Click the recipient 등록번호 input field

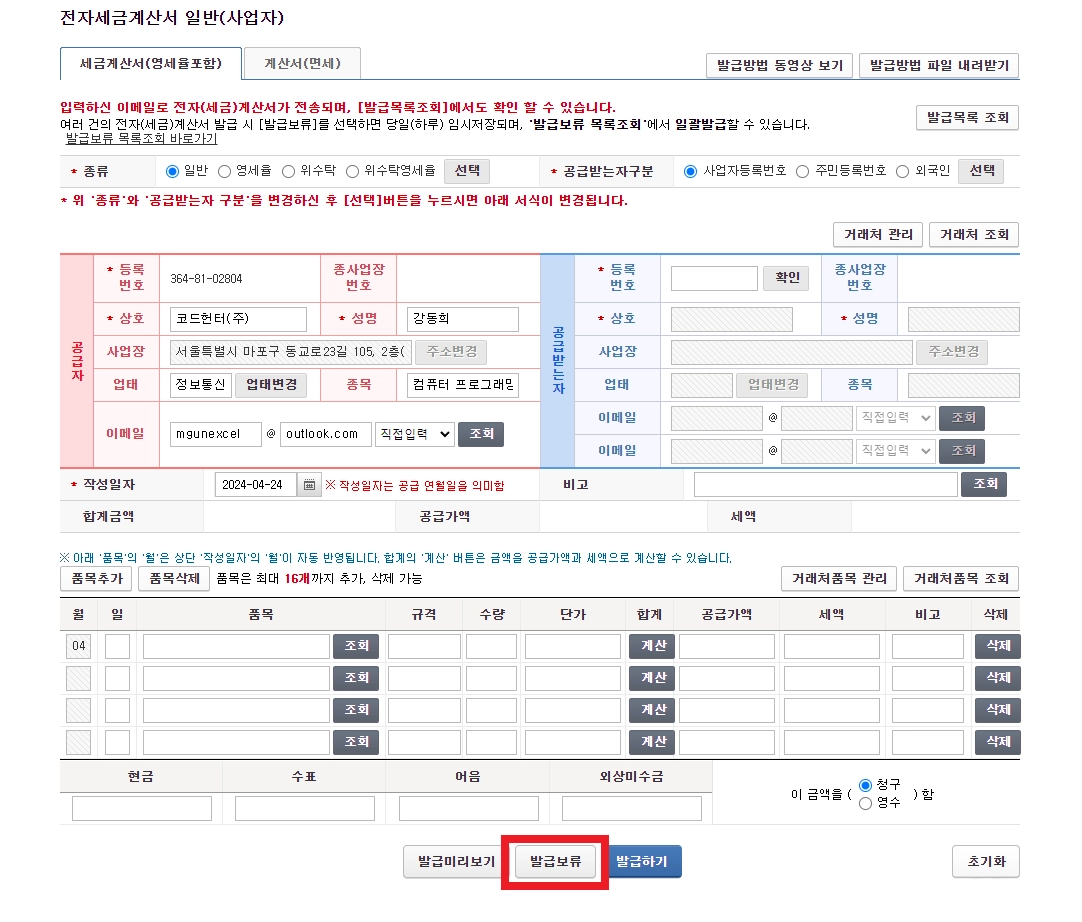pos(714,278)
